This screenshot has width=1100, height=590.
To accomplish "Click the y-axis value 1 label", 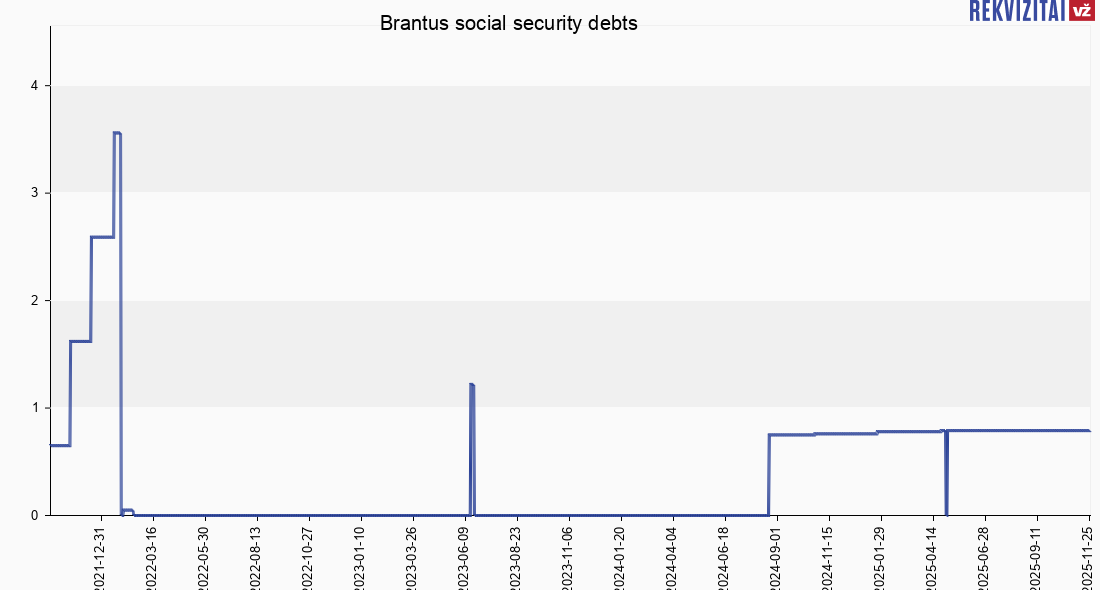I will pyautogui.click(x=34, y=408).
